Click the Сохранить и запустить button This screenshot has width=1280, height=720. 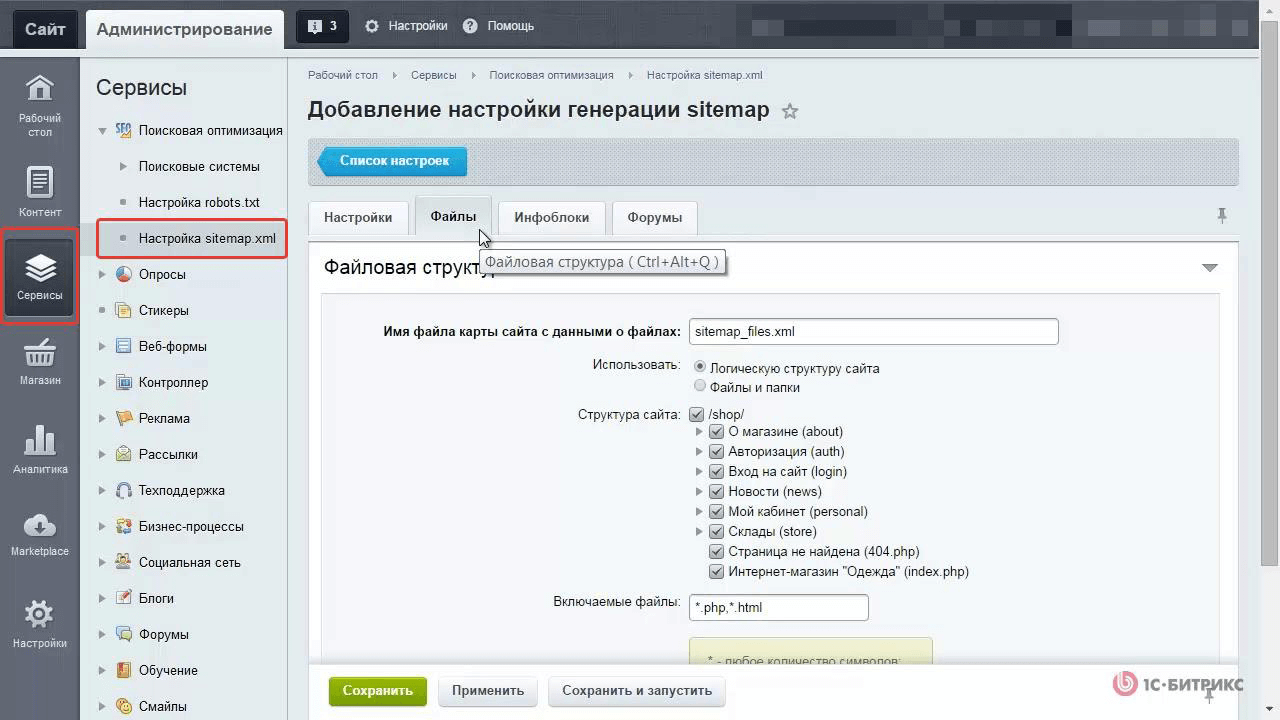(636, 690)
